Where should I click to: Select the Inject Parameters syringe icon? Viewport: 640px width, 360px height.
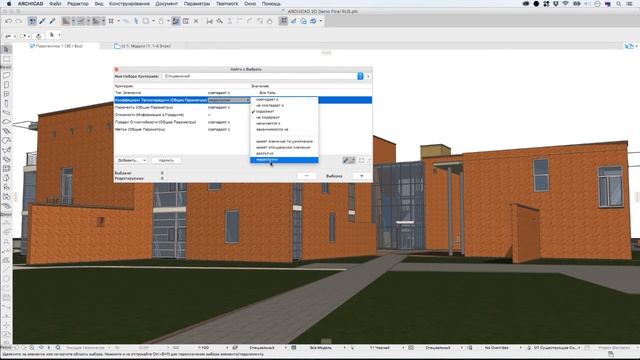(x=52, y=21)
